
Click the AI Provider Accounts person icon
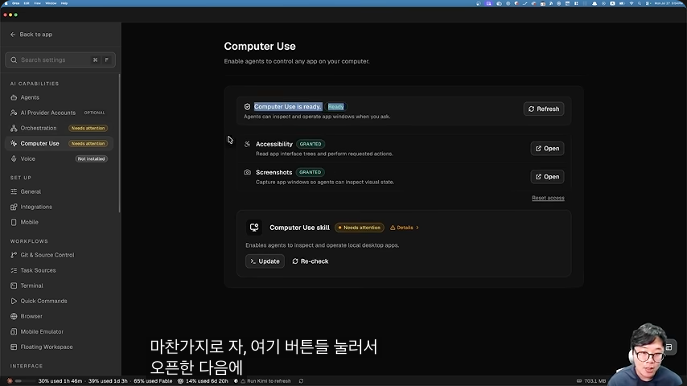coord(14,113)
